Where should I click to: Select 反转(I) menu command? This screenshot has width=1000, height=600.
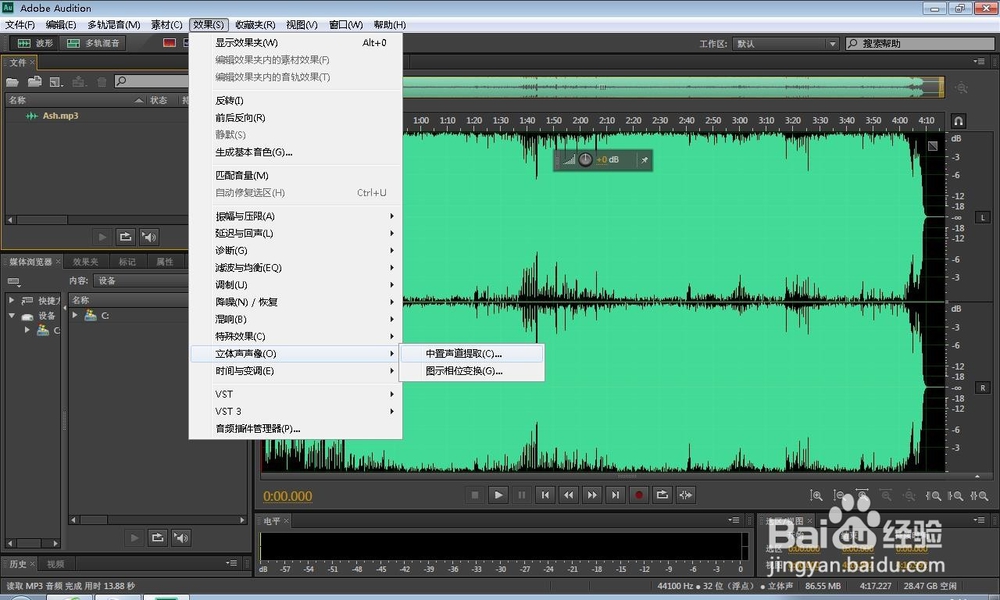[x=296, y=101]
